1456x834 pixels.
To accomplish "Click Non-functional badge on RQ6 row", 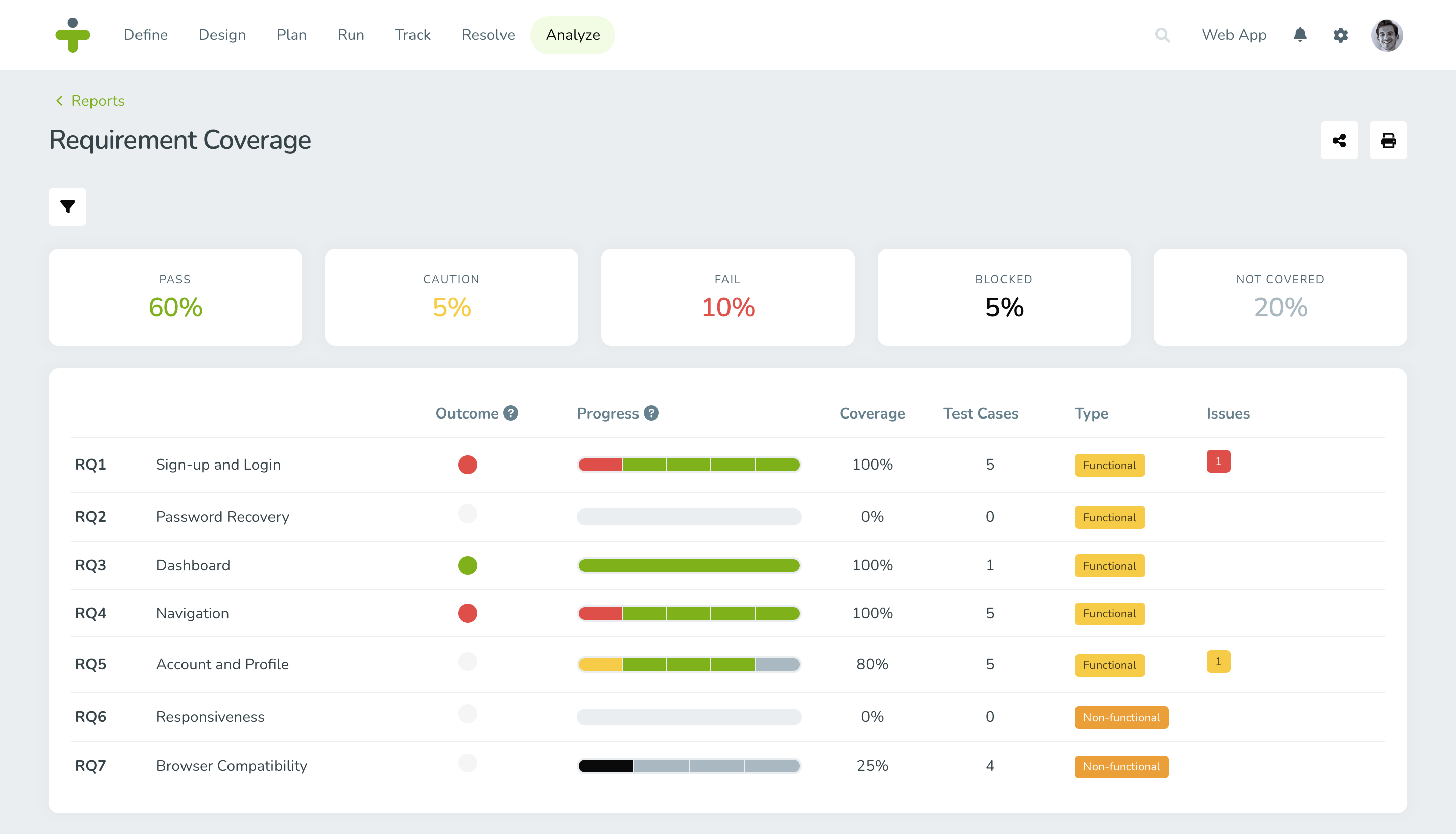I will pyautogui.click(x=1120, y=717).
